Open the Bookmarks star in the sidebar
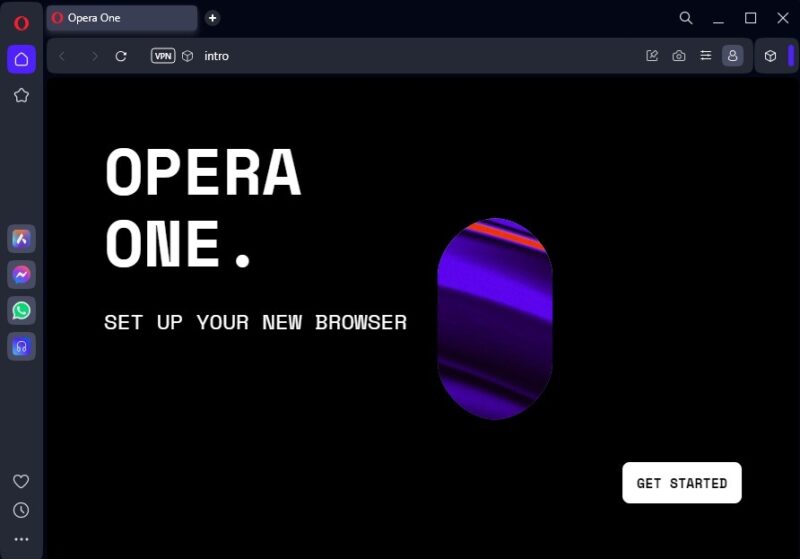Image resolution: width=800 pixels, height=559 pixels. 21,95
